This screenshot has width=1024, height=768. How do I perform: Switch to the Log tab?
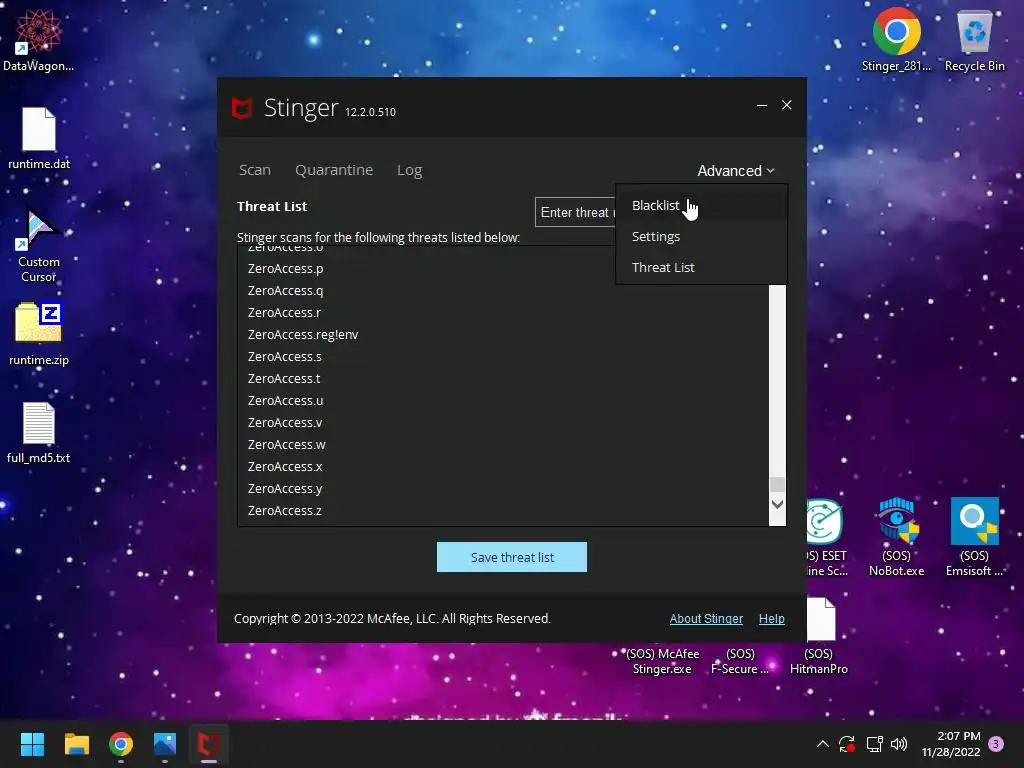pos(409,170)
